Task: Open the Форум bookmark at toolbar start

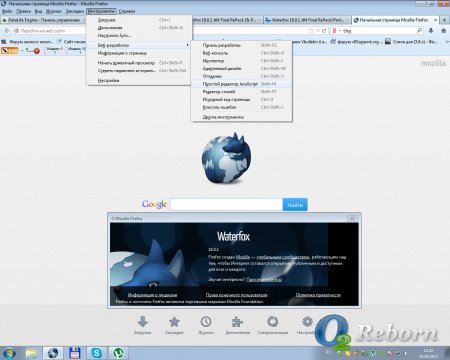Action: pos(27,42)
